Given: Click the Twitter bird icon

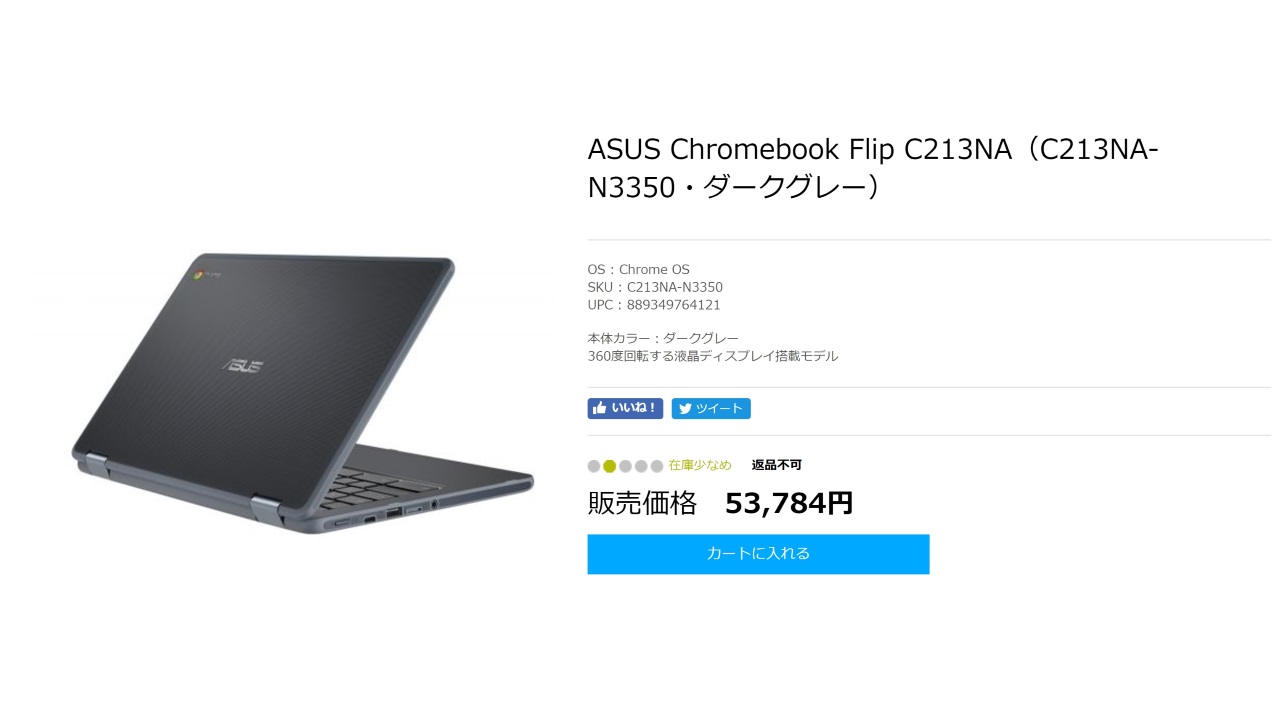Looking at the screenshot, I should tap(686, 408).
